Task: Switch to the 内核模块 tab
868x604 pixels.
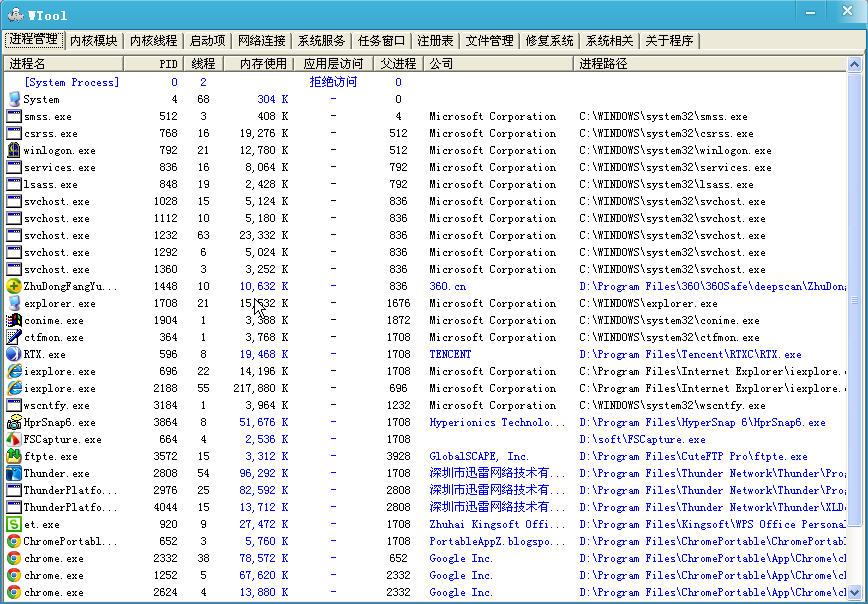Action: coord(94,41)
